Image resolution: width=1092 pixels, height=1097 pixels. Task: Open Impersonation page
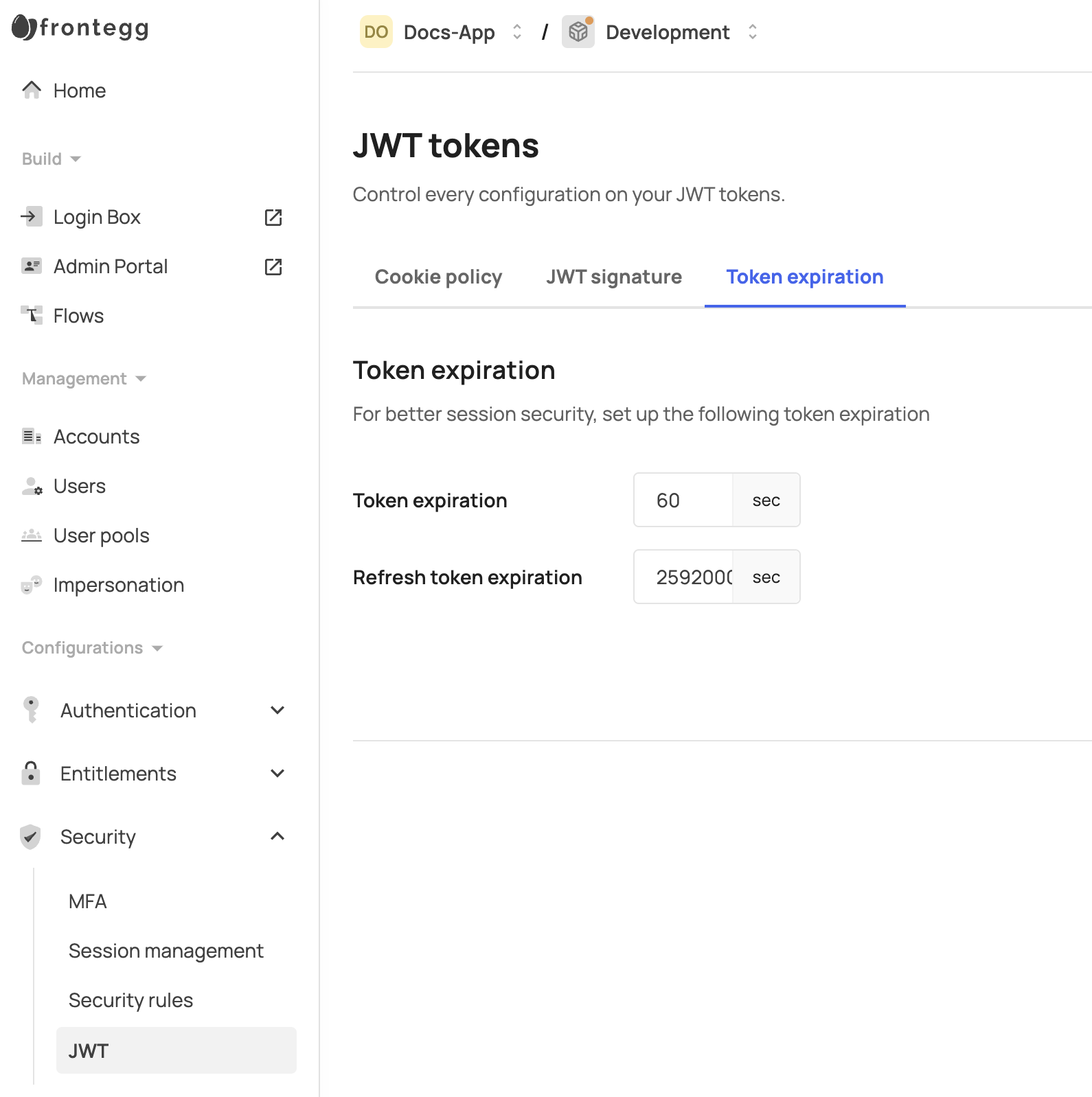119,585
